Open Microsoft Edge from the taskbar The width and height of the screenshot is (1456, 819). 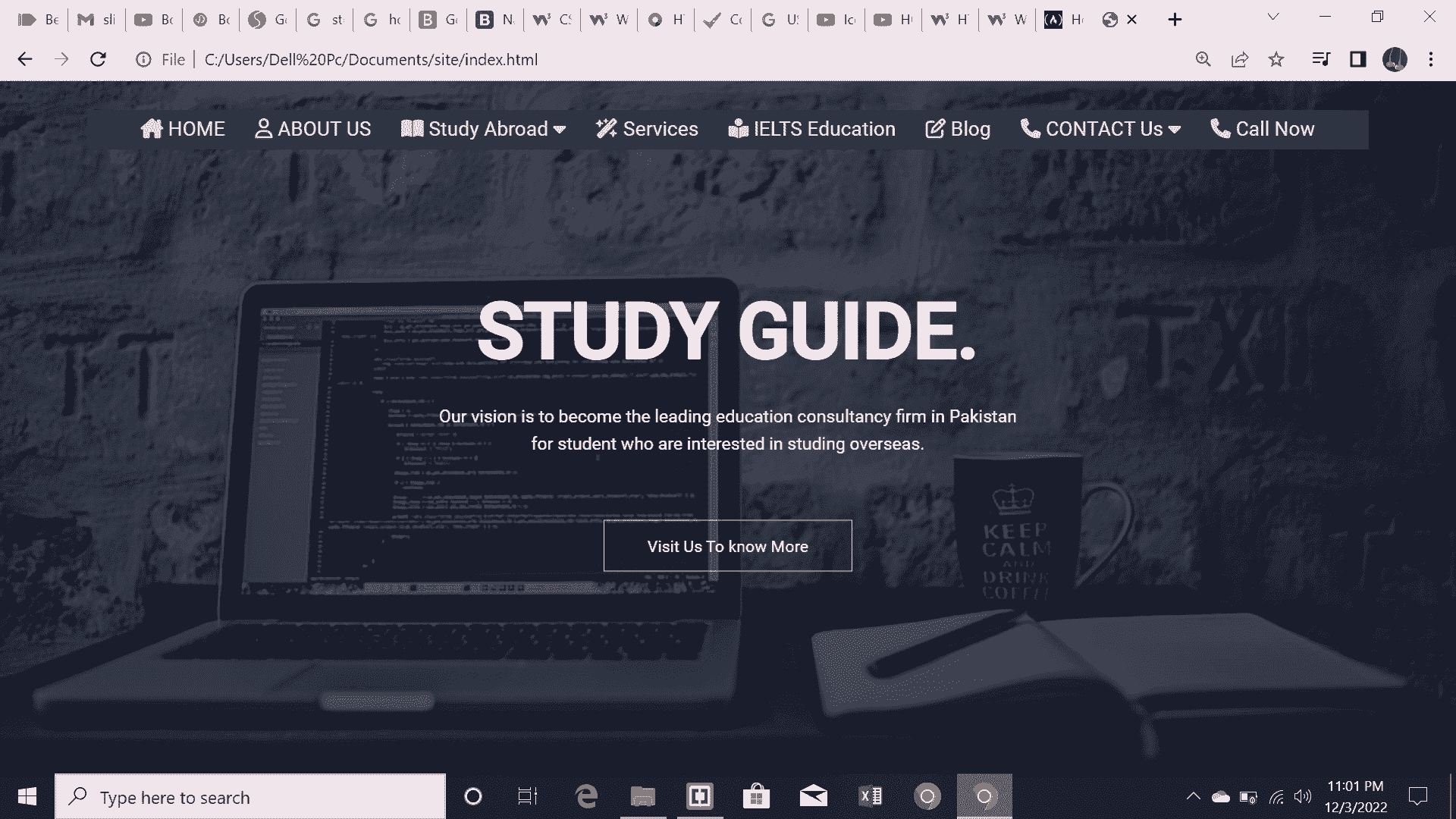pyautogui.click(x=585, y=796)
